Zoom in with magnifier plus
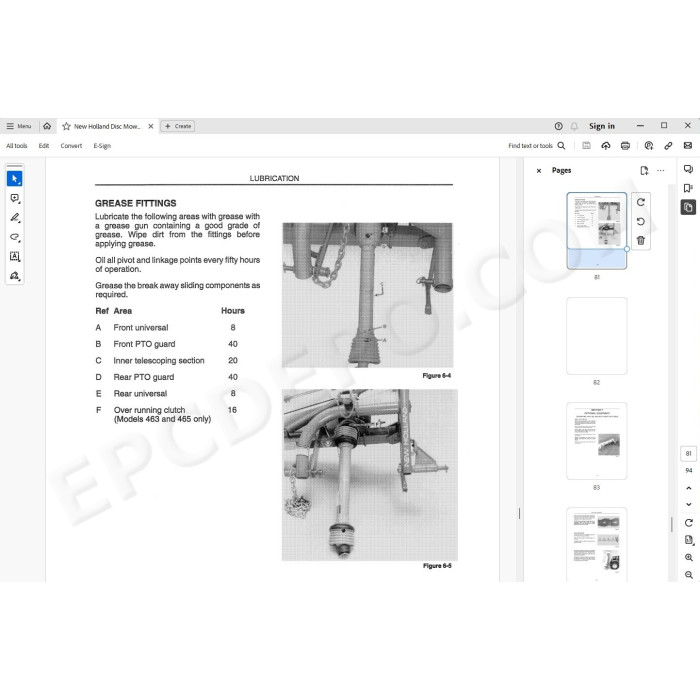This screenshot has height=700, width=700. coord(688,558)
